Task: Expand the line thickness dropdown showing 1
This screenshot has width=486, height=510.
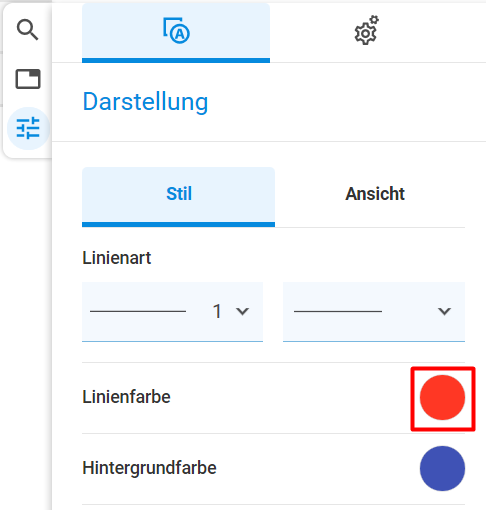Action: pyautogui.click(x=172, y=312)
